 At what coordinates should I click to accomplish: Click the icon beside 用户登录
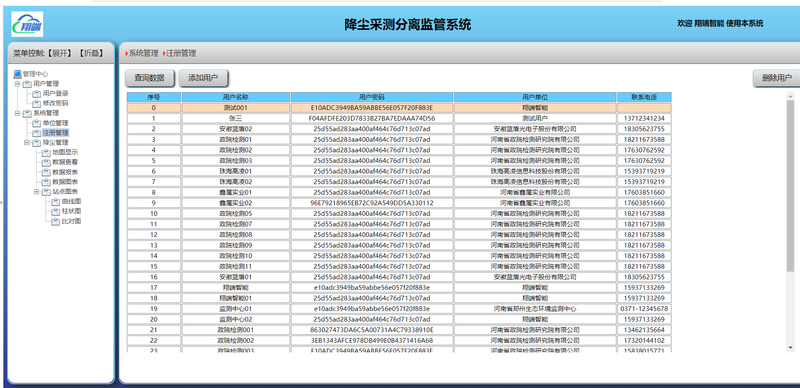pyautogui.click(x=37, y=93)
